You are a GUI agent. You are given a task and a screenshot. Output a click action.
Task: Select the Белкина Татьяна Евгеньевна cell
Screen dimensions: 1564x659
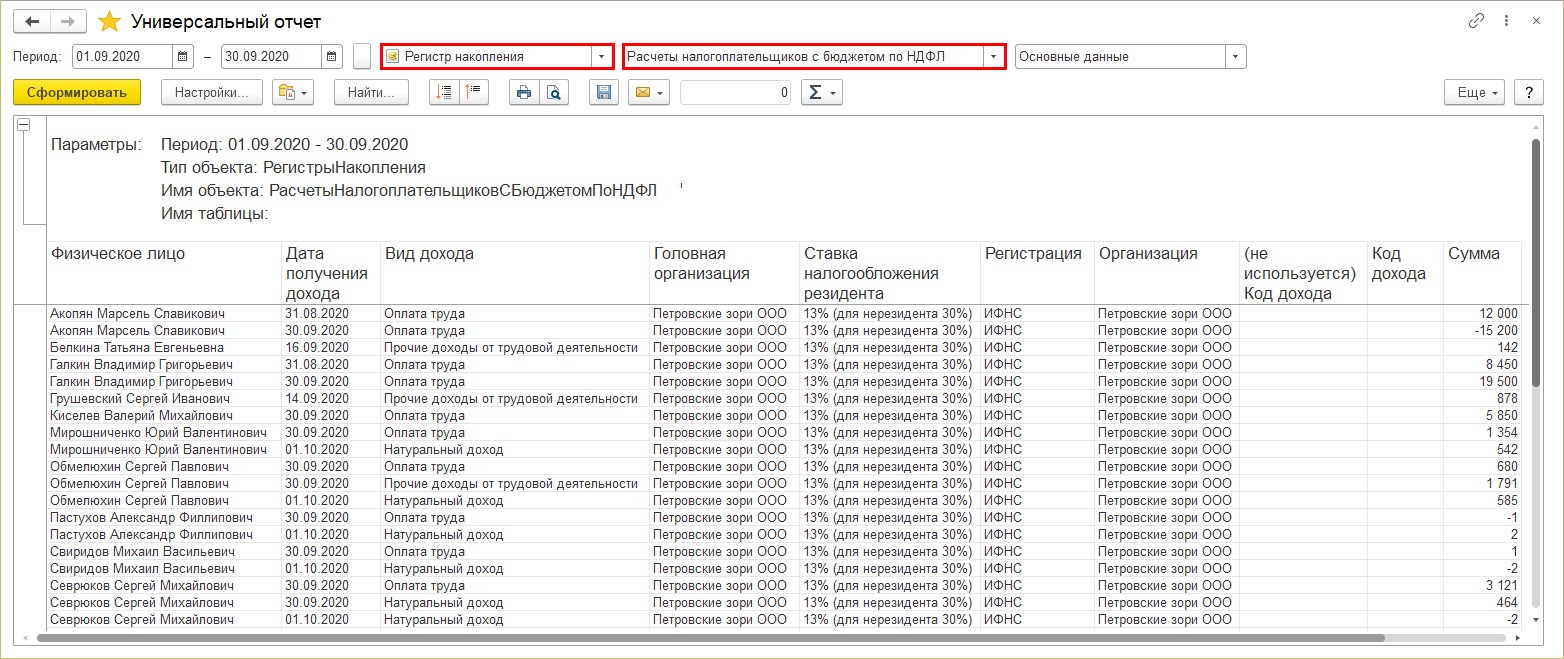pos(164,348)
